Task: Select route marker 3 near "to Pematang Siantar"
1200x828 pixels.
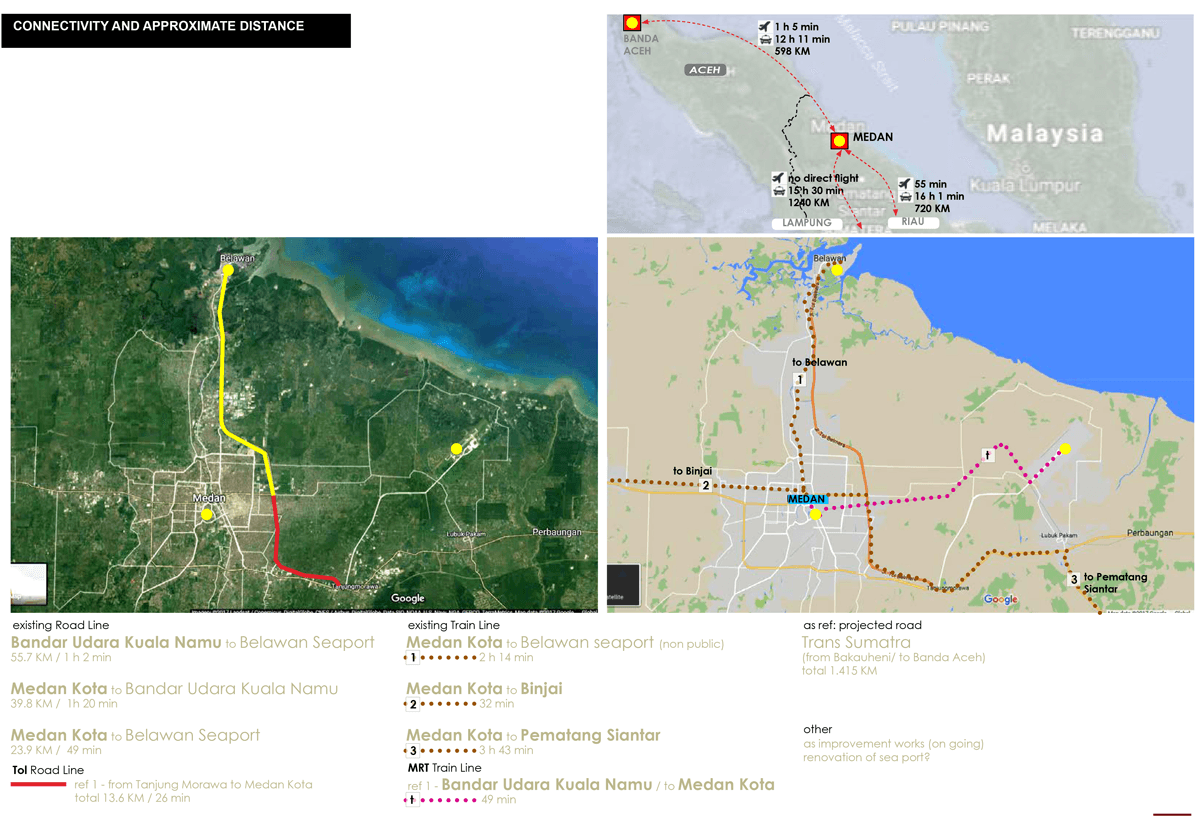Action: [1073, 579]
